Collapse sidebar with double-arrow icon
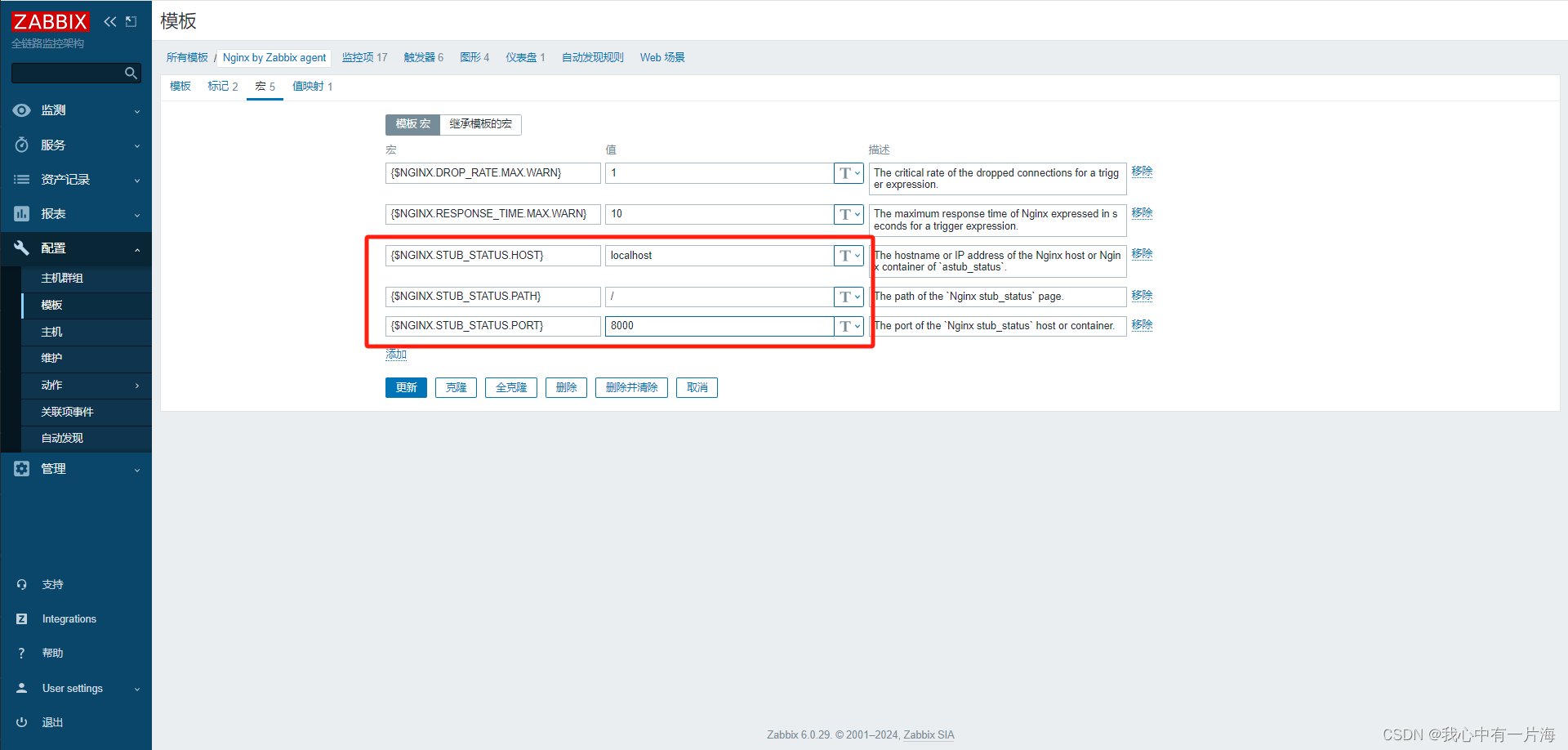 pos(110,21)
